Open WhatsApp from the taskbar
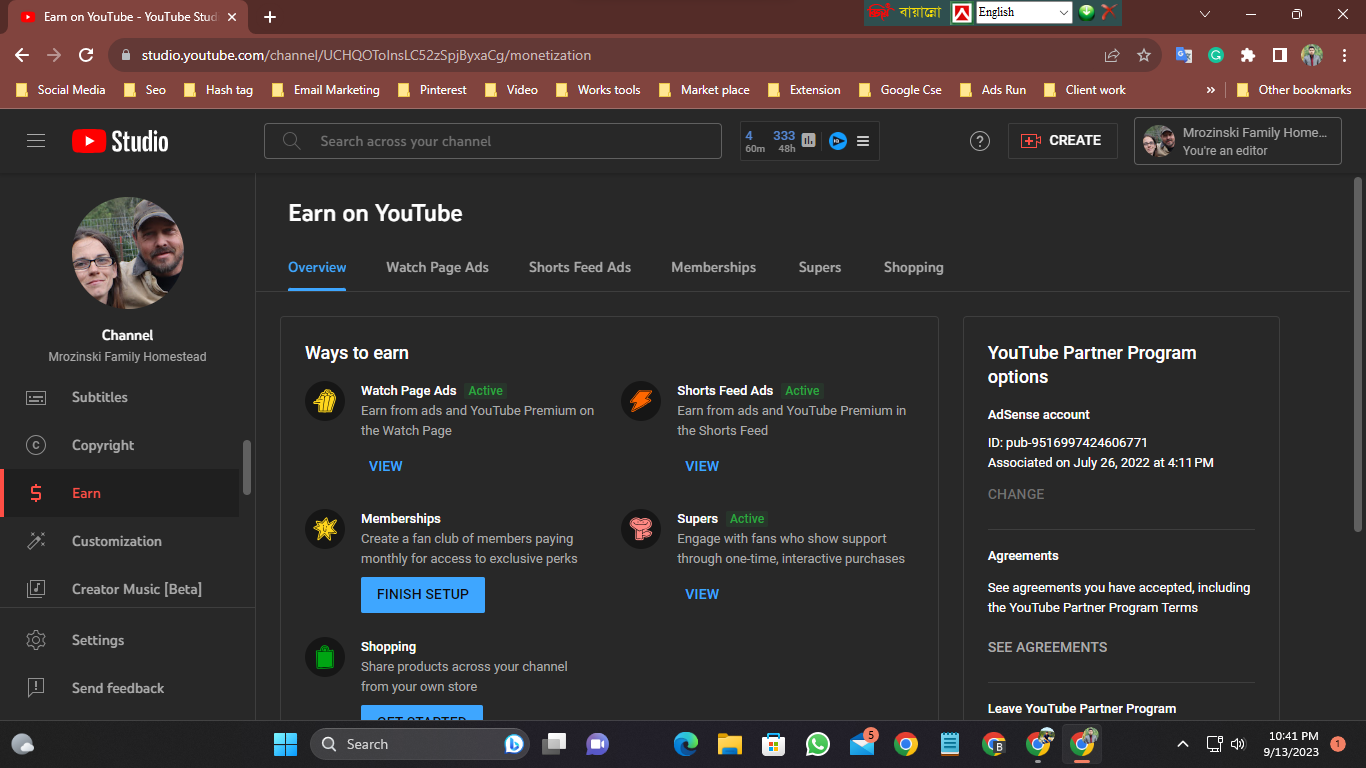 click(818, 744)
